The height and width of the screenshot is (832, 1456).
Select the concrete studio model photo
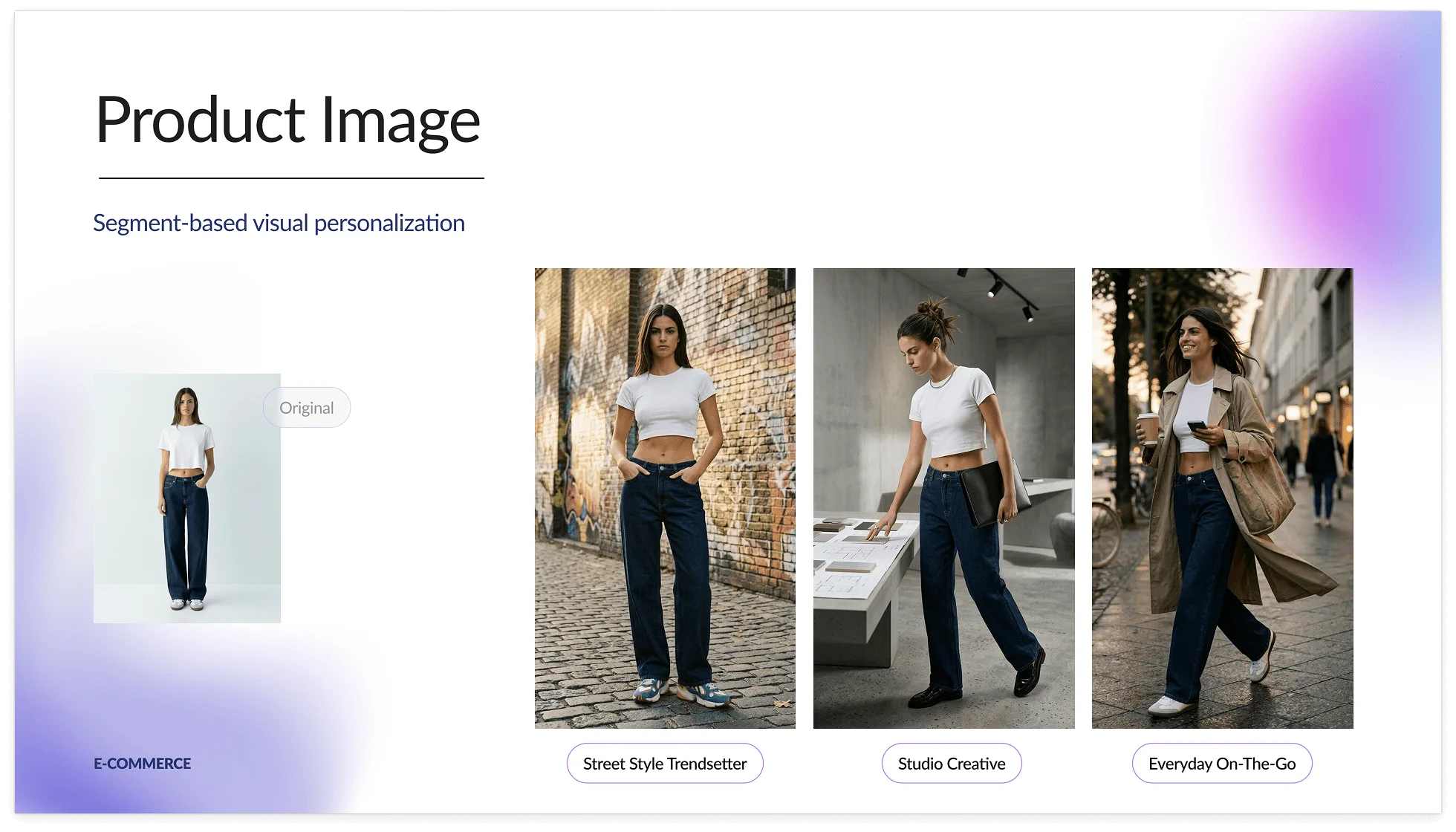click(x=943, y=498)
